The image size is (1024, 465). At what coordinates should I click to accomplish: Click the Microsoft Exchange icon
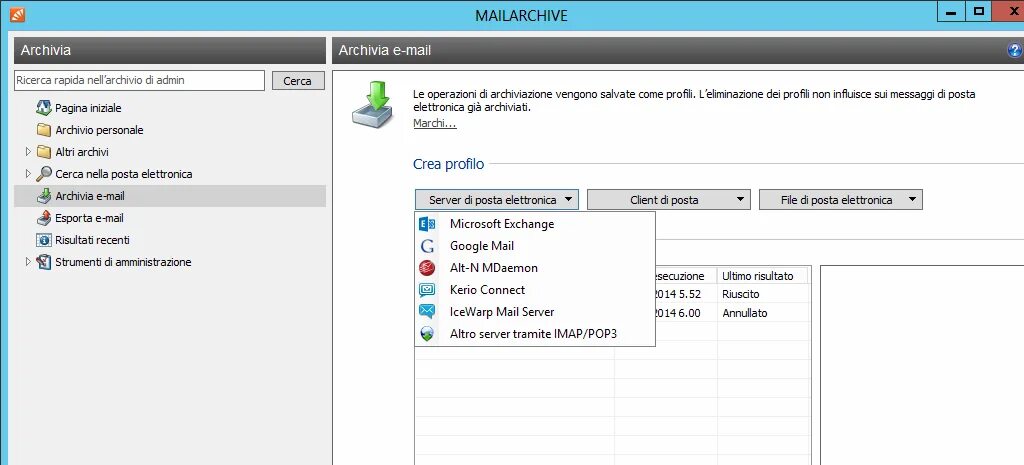point(426,224)
